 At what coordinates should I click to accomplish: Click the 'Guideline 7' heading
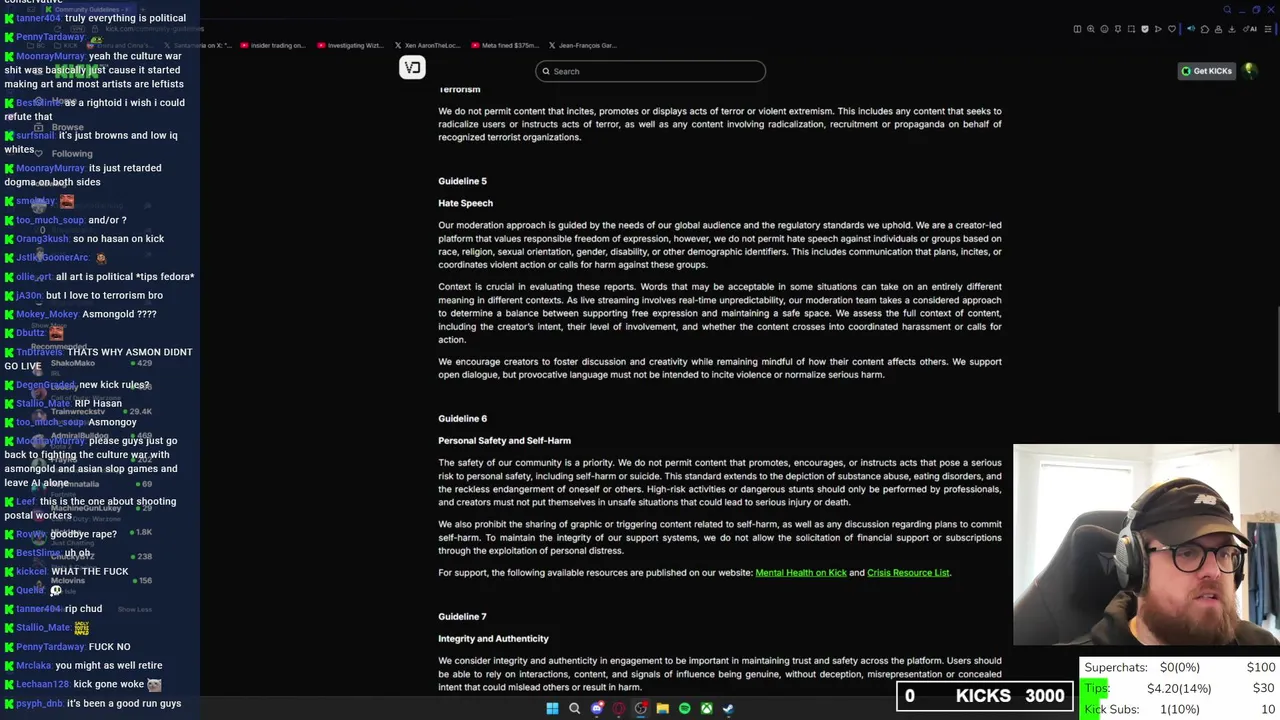point(462,617)
